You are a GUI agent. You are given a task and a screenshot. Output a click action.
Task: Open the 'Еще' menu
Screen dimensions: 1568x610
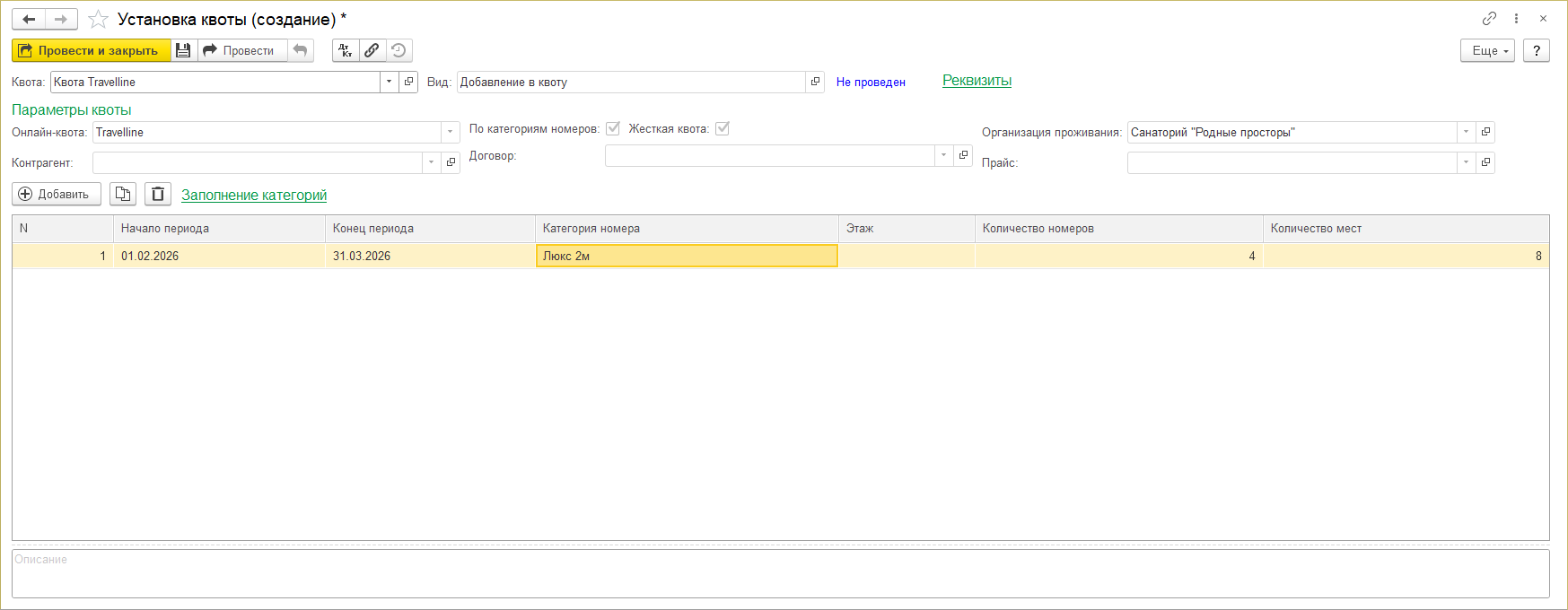1487,50
